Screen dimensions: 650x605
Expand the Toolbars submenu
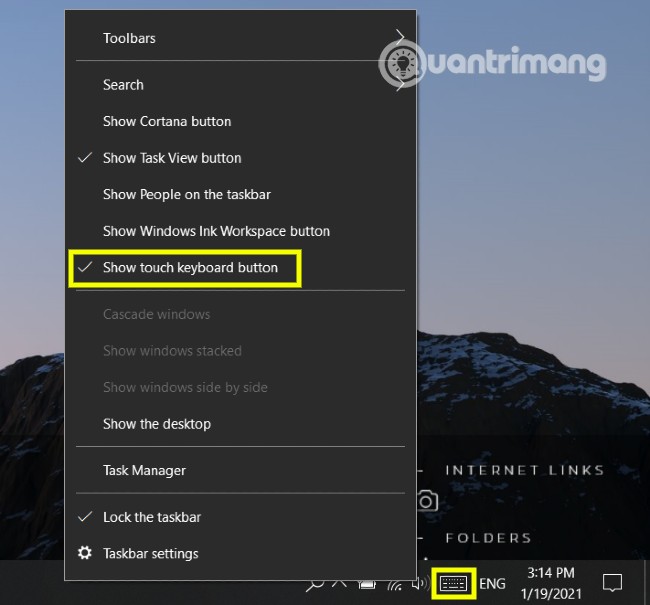tap(240, 38)
